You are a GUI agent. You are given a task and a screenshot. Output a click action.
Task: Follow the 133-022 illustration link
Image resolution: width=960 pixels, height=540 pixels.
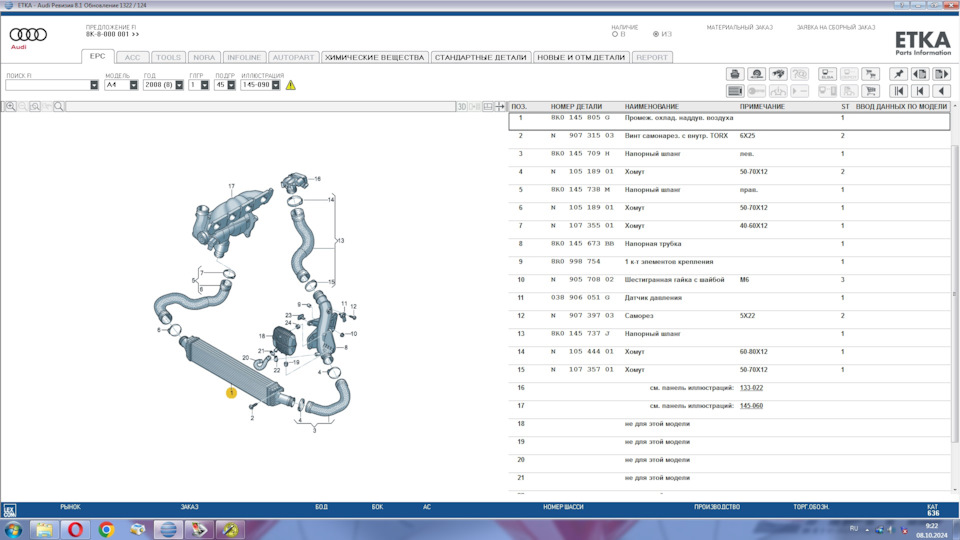[751, 388]
